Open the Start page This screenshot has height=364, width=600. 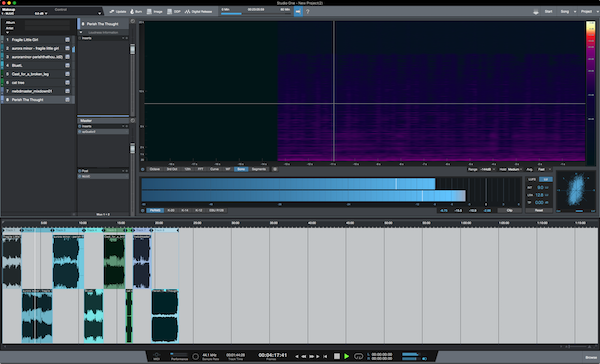(548, 11)
